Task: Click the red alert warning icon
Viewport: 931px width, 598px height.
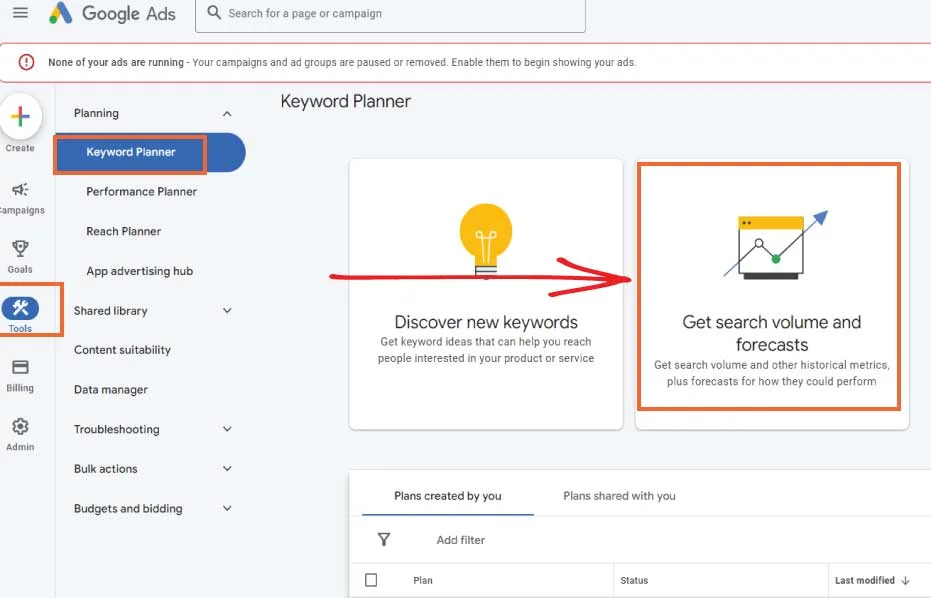Action: (26, 62)
